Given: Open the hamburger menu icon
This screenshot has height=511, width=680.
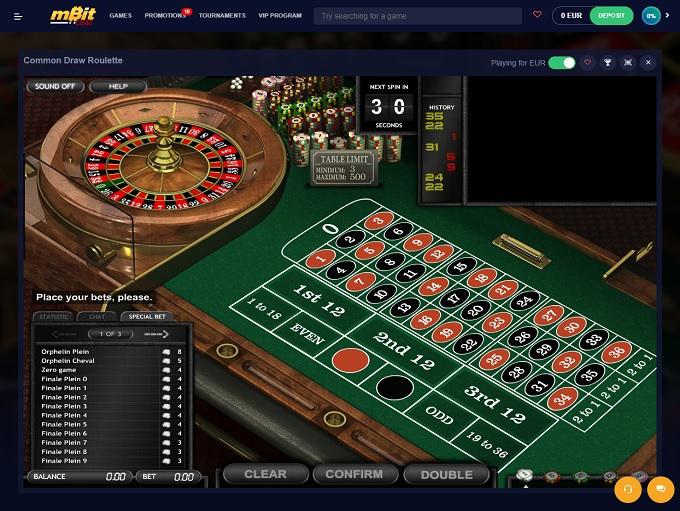Looking at the screenshot, I should click(x=18, y=16).
